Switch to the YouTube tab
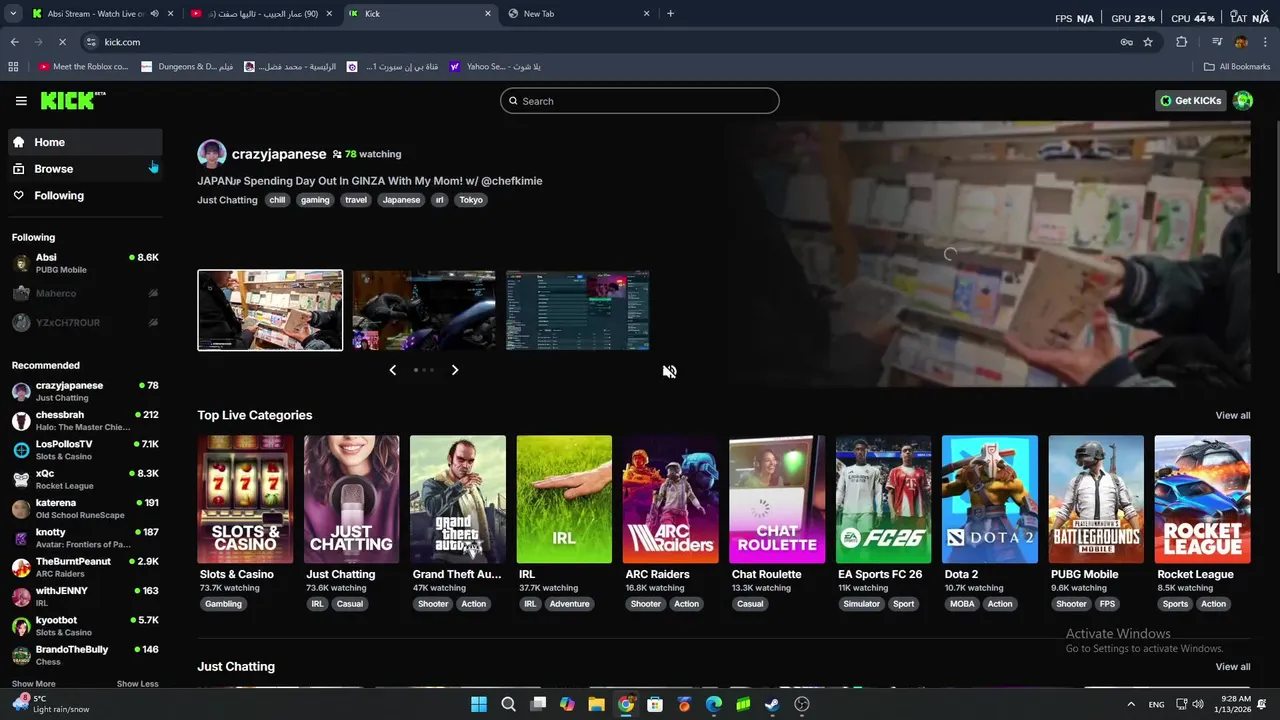Image resolution: width=1280 pixels, height=720 pixels. (262, 14)
